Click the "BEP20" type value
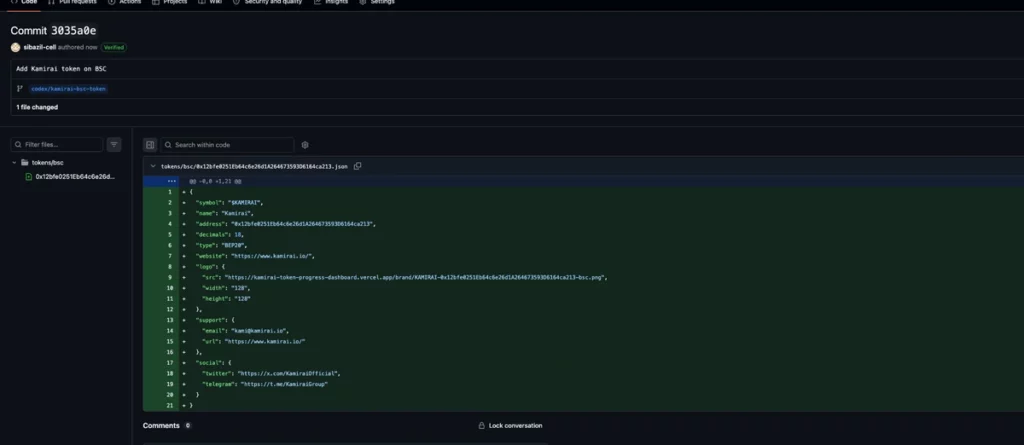Image resolution: width=1024 pixels, height=445 pixels. pyautogui.click(x=232, y=246)
